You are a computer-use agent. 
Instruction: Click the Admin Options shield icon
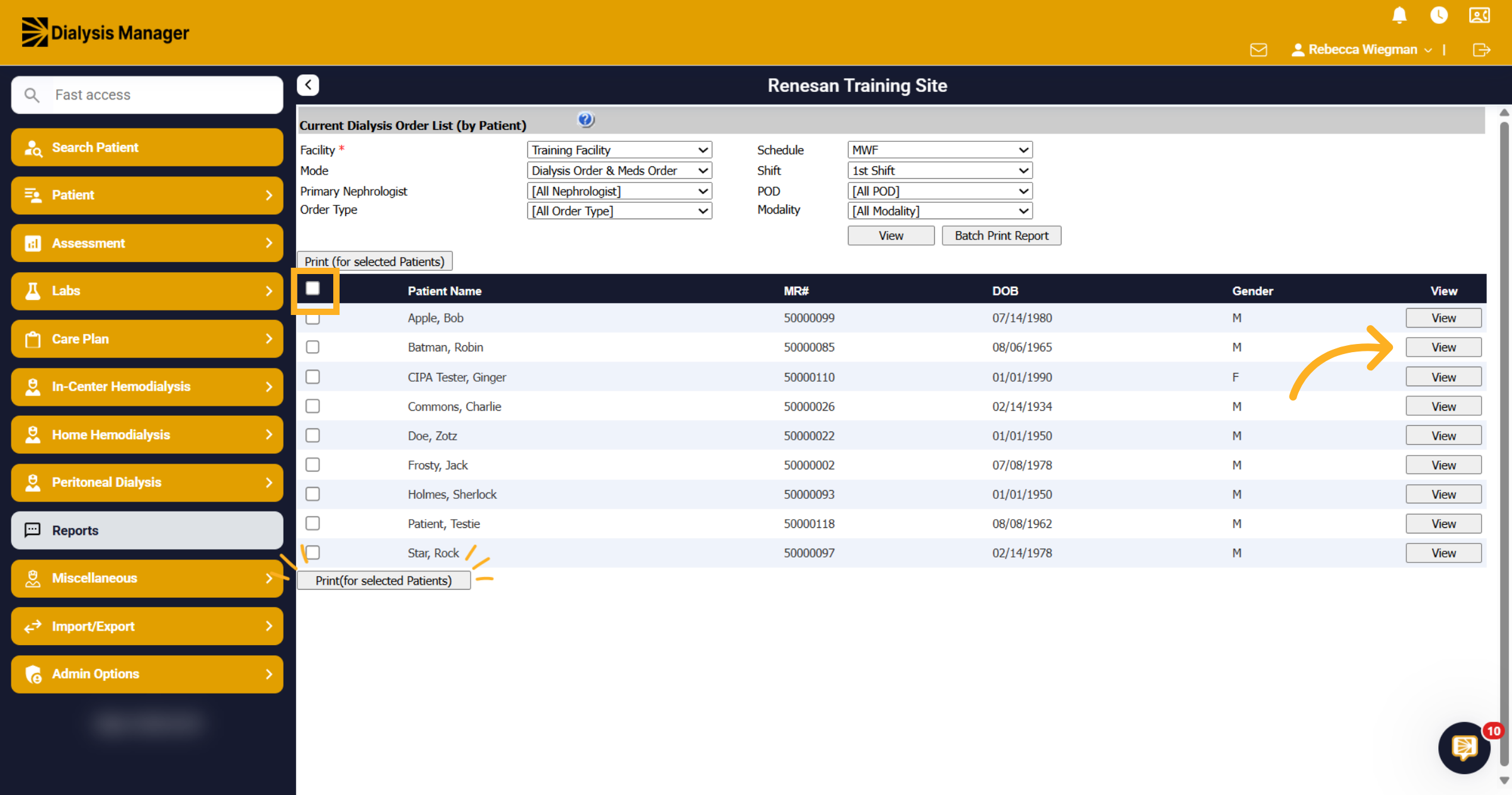pyautogui.click(x=33, y=674)
